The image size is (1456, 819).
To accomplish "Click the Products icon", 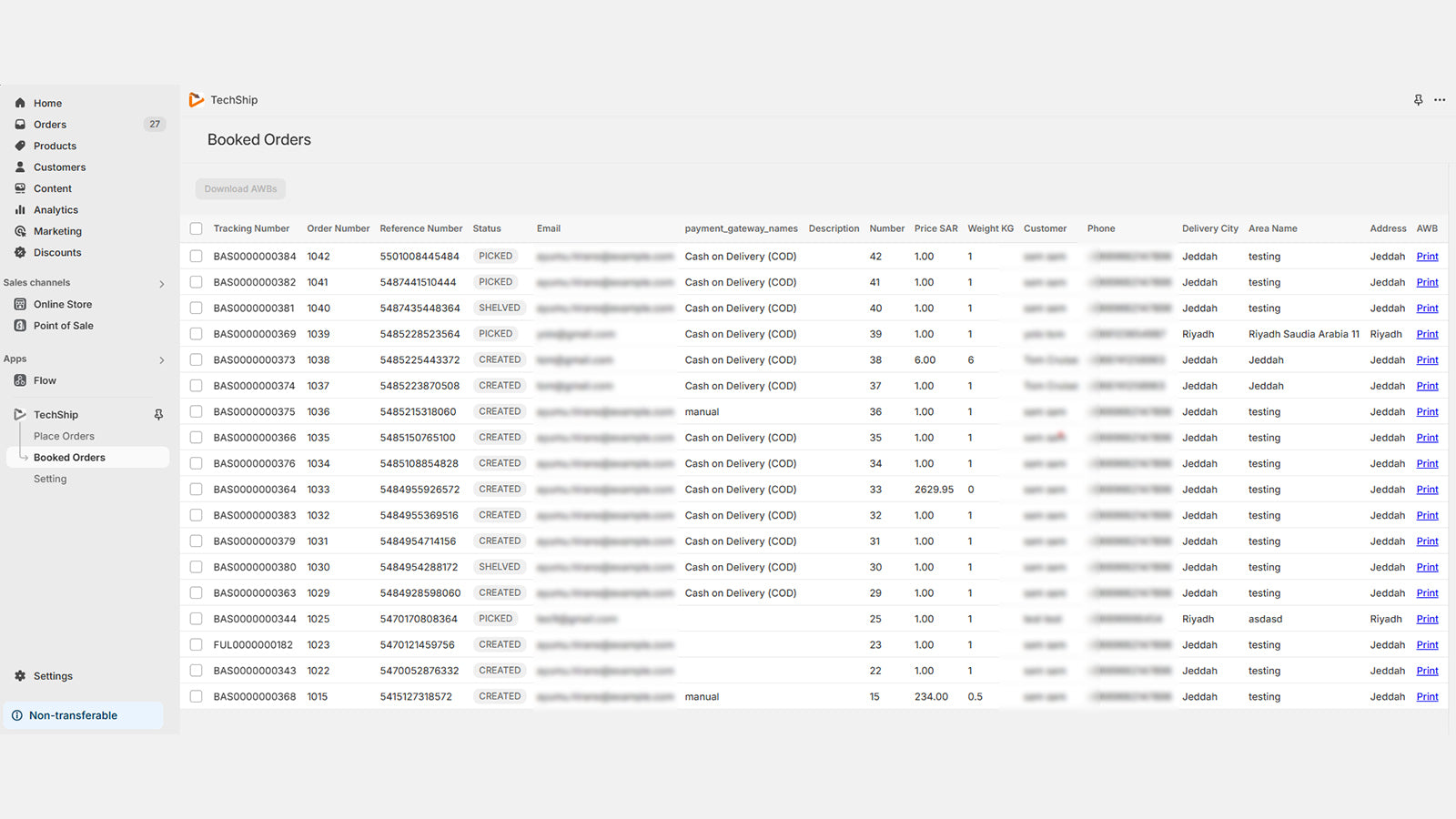I will (x=21, y=146).
